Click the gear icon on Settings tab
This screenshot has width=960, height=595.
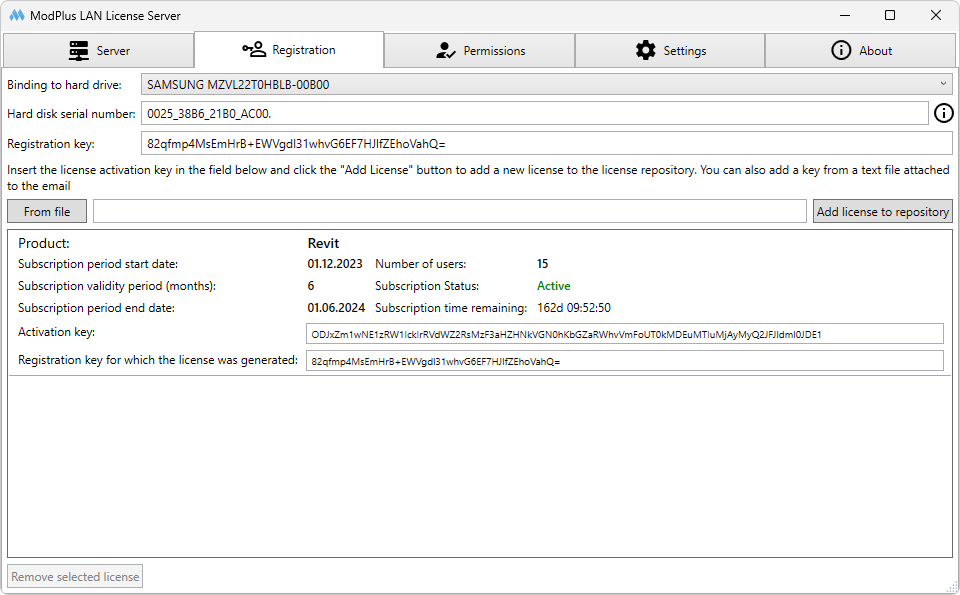[x=646, y=50]
